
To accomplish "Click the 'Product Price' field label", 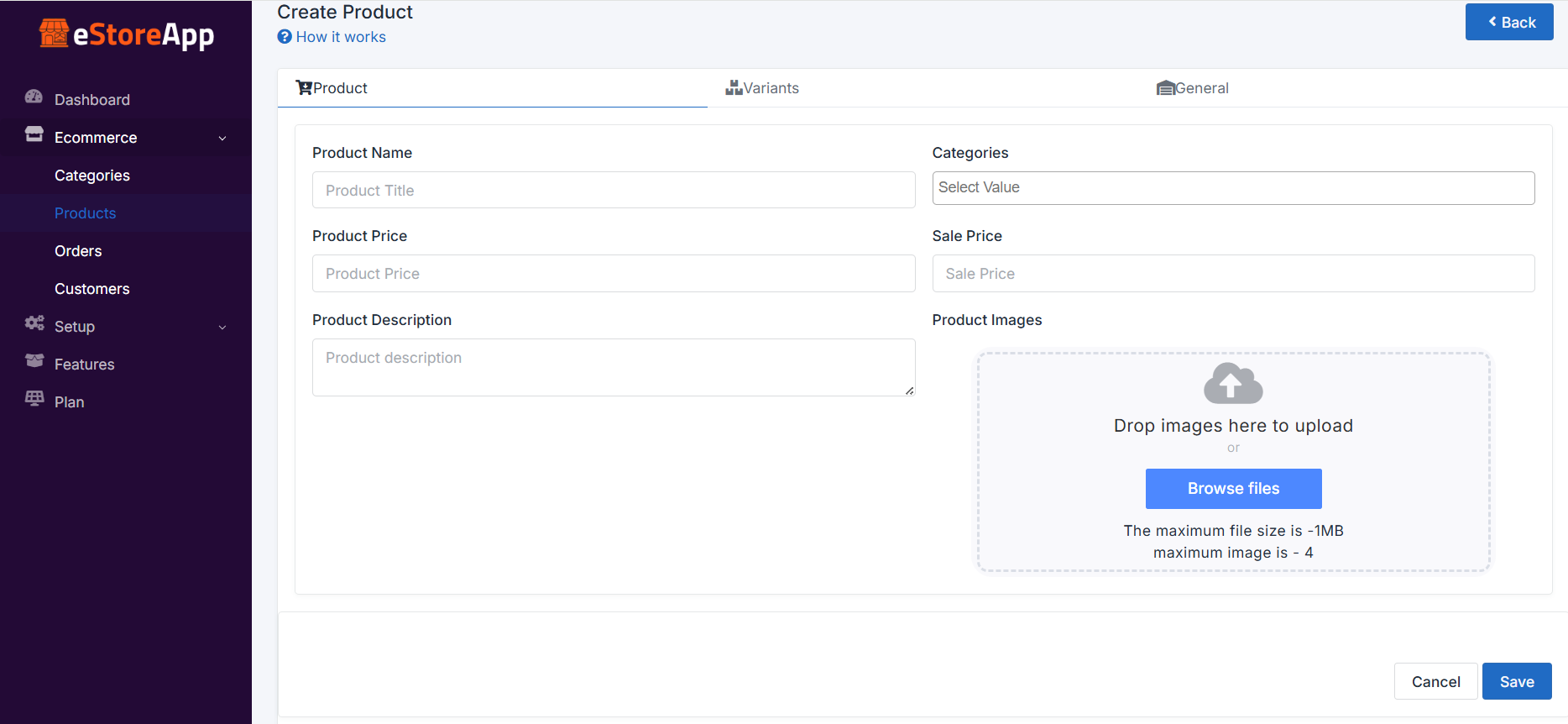I will 359,236.
